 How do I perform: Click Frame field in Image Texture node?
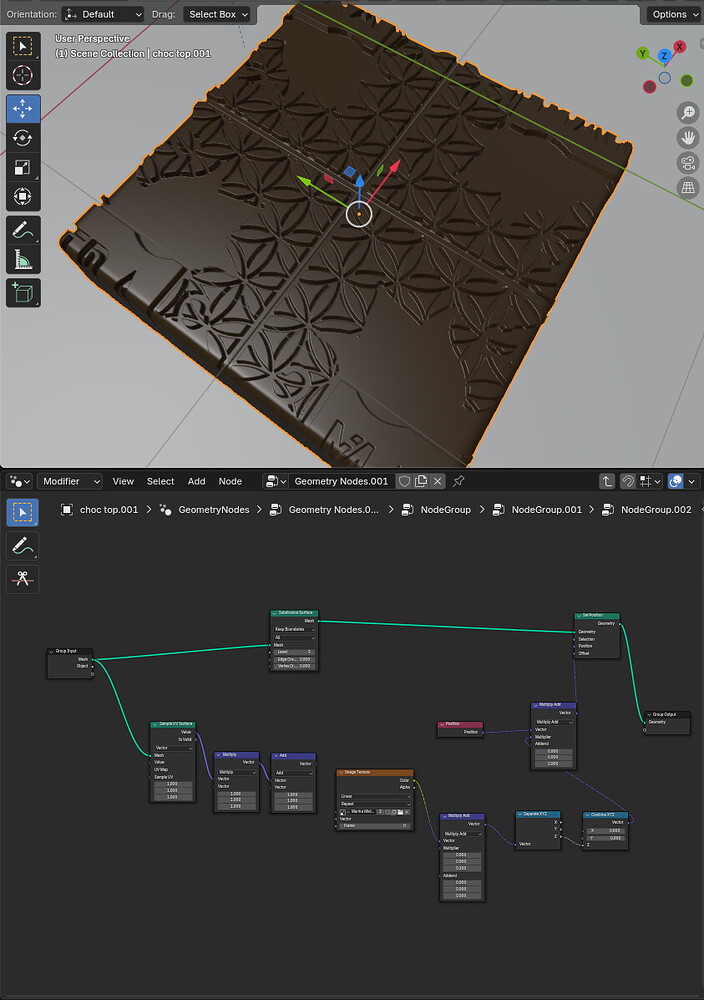pos(375,826)
